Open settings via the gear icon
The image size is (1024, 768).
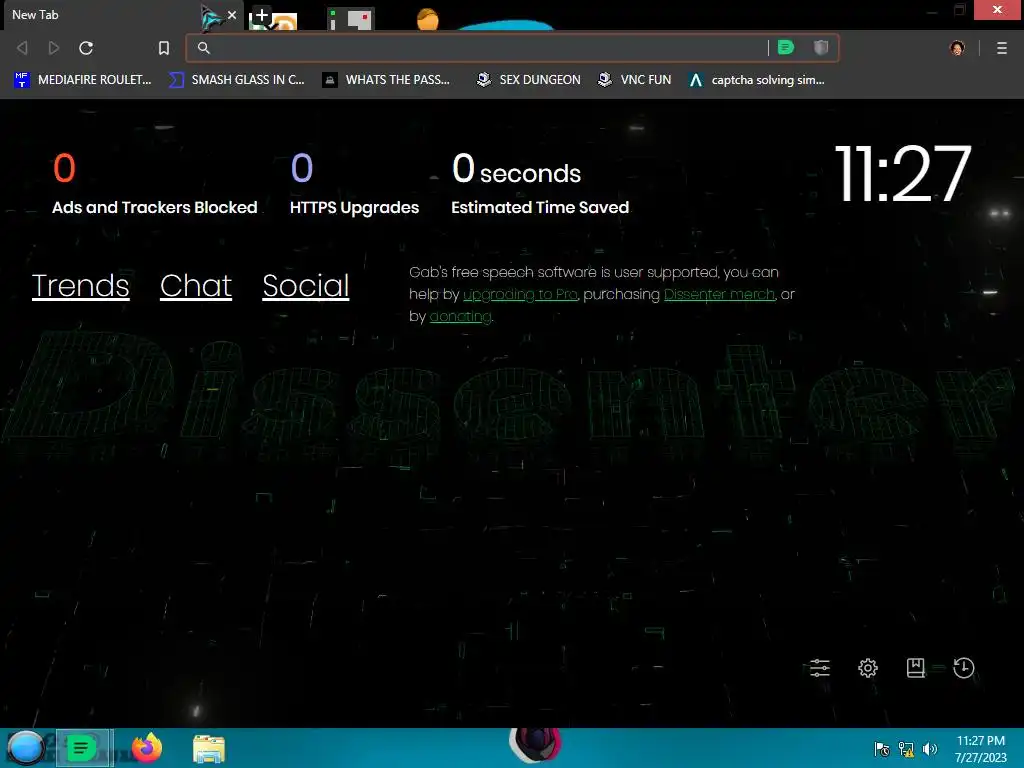click(x=868, y=667)
